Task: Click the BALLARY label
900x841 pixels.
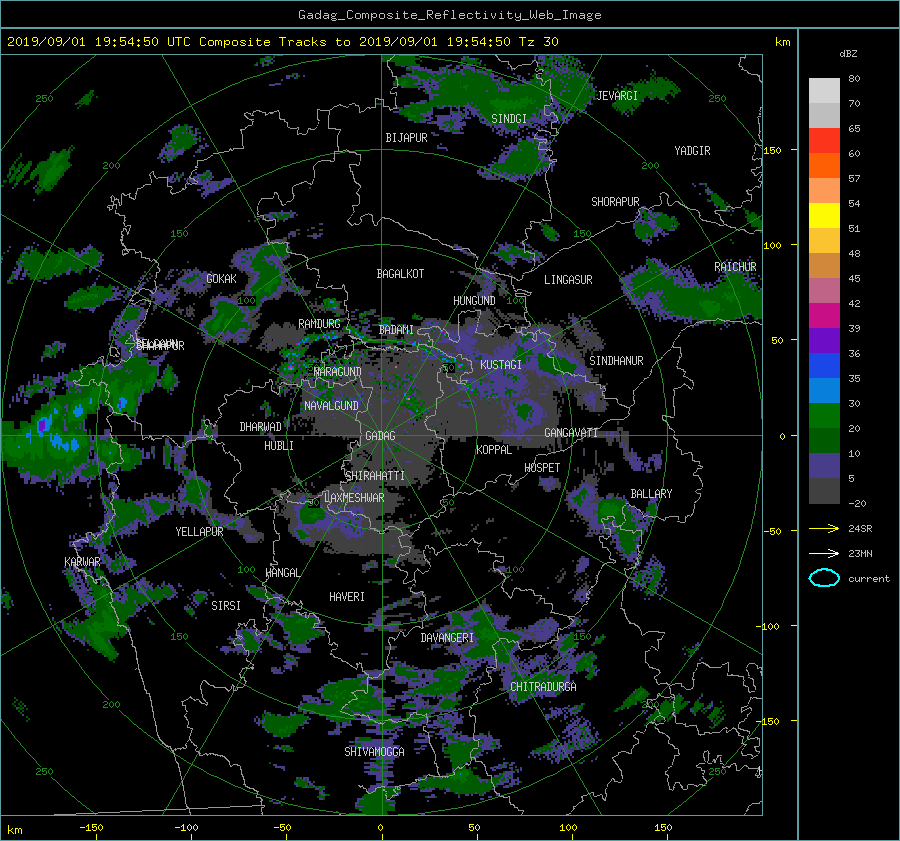Action: (651, 494)
